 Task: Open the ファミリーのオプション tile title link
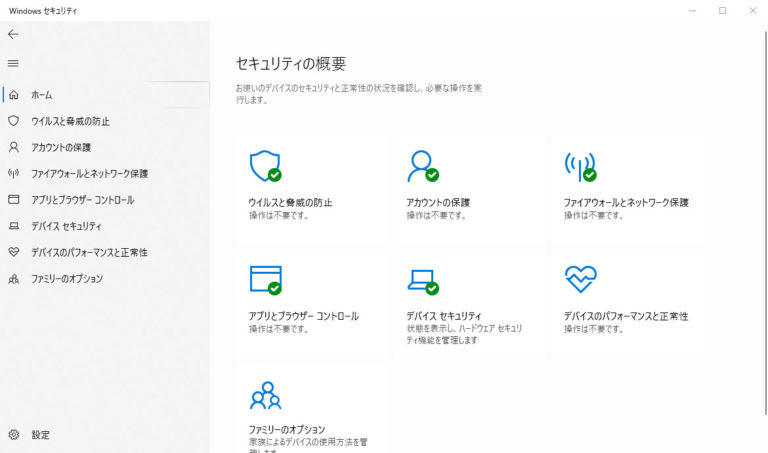(286, 429)
